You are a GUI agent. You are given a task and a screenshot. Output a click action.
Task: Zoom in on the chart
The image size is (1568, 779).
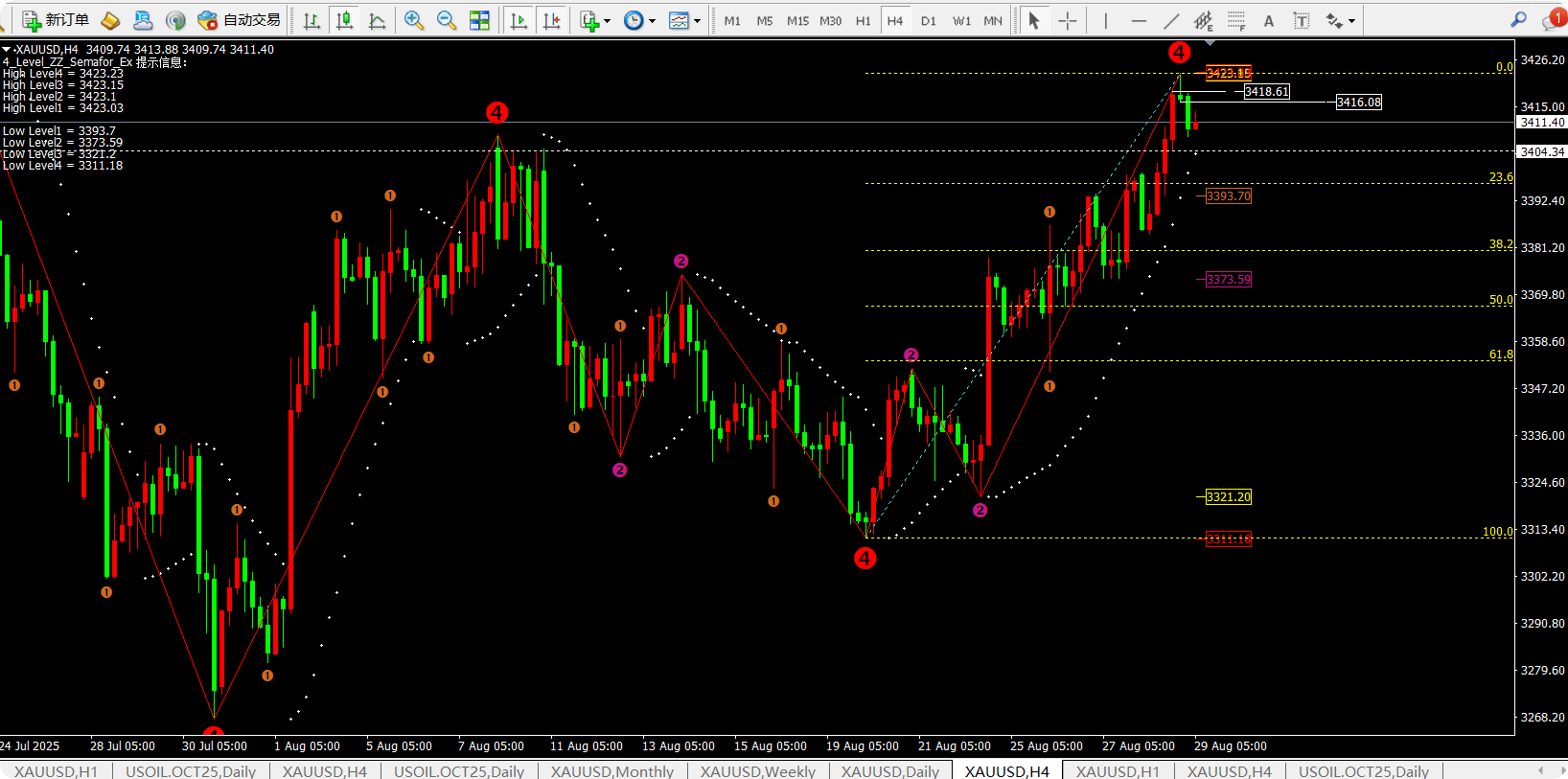pos(414,20)
